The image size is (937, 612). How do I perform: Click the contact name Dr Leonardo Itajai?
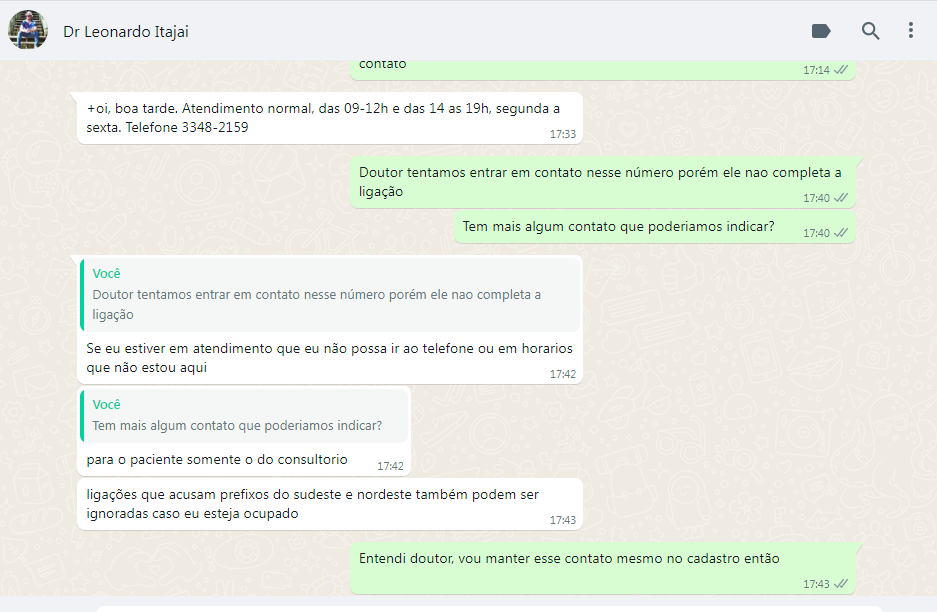[x=125, y=32]
